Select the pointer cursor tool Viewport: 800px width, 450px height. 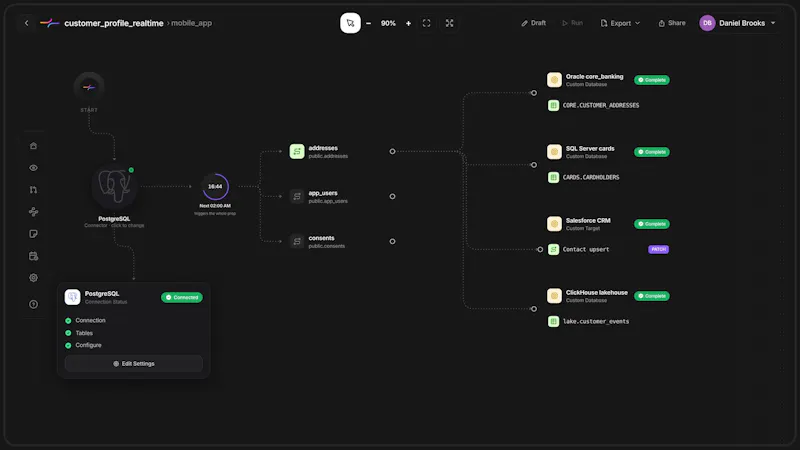(350, 23)
